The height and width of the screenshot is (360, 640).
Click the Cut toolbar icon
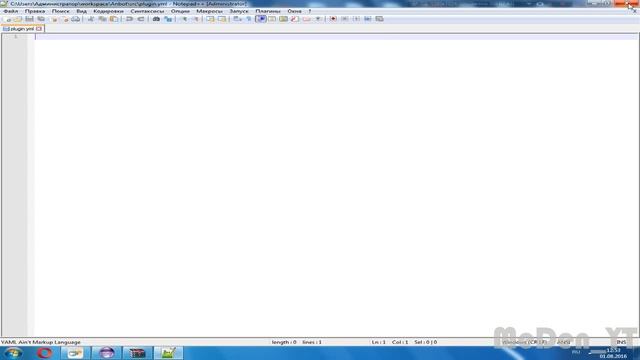(x=91, y=19)
